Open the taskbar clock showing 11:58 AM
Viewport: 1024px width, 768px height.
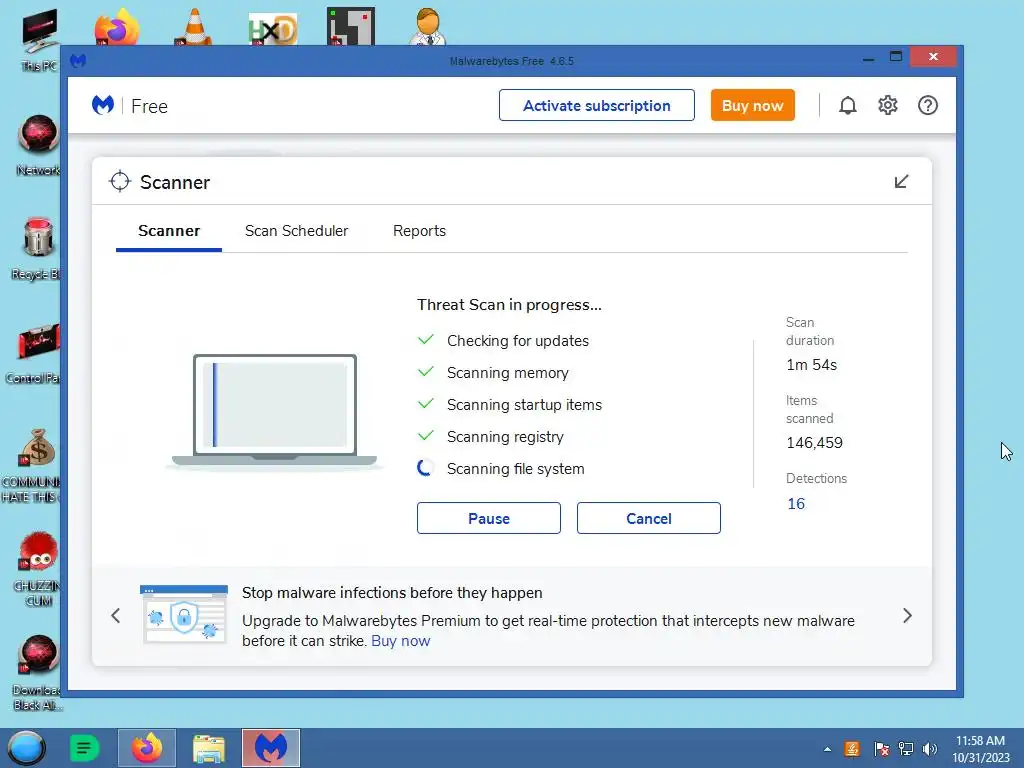980,749
